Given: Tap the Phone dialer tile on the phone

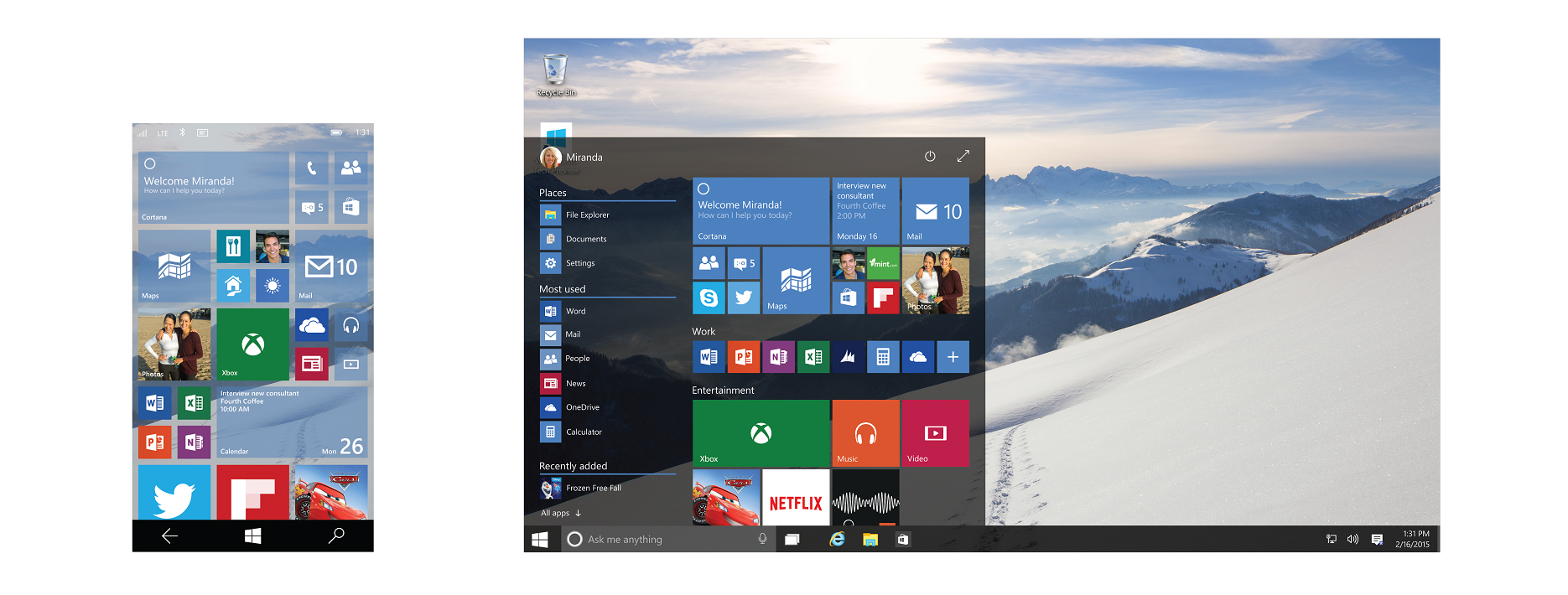Looking at the screenshot, I should pos(312,168).
